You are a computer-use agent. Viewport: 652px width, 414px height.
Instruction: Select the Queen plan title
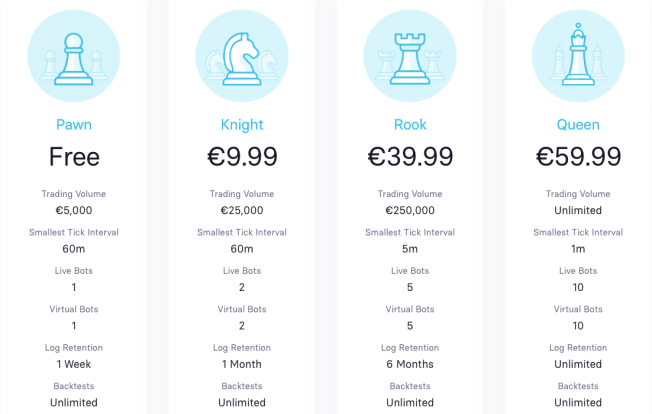[x=578, y=124]
